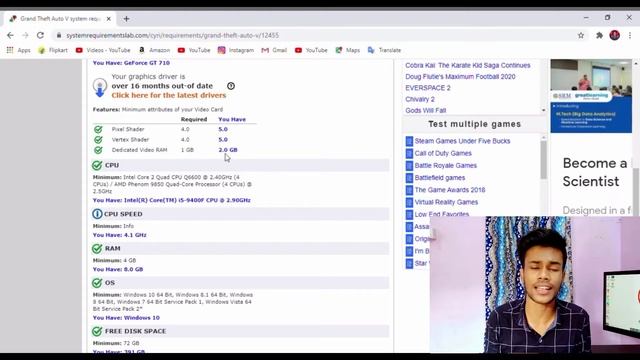Viewport: 640px width, 360px height.
Task: Click the address bar URL
Action: click(173, 36)
